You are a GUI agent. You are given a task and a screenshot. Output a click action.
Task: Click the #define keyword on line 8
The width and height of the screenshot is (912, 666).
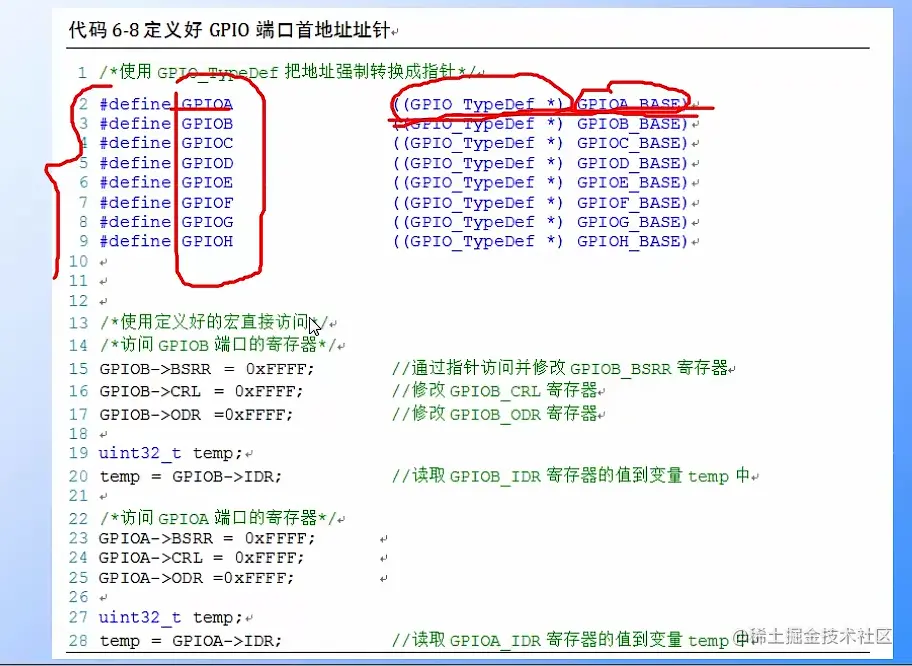pos(135,222)
